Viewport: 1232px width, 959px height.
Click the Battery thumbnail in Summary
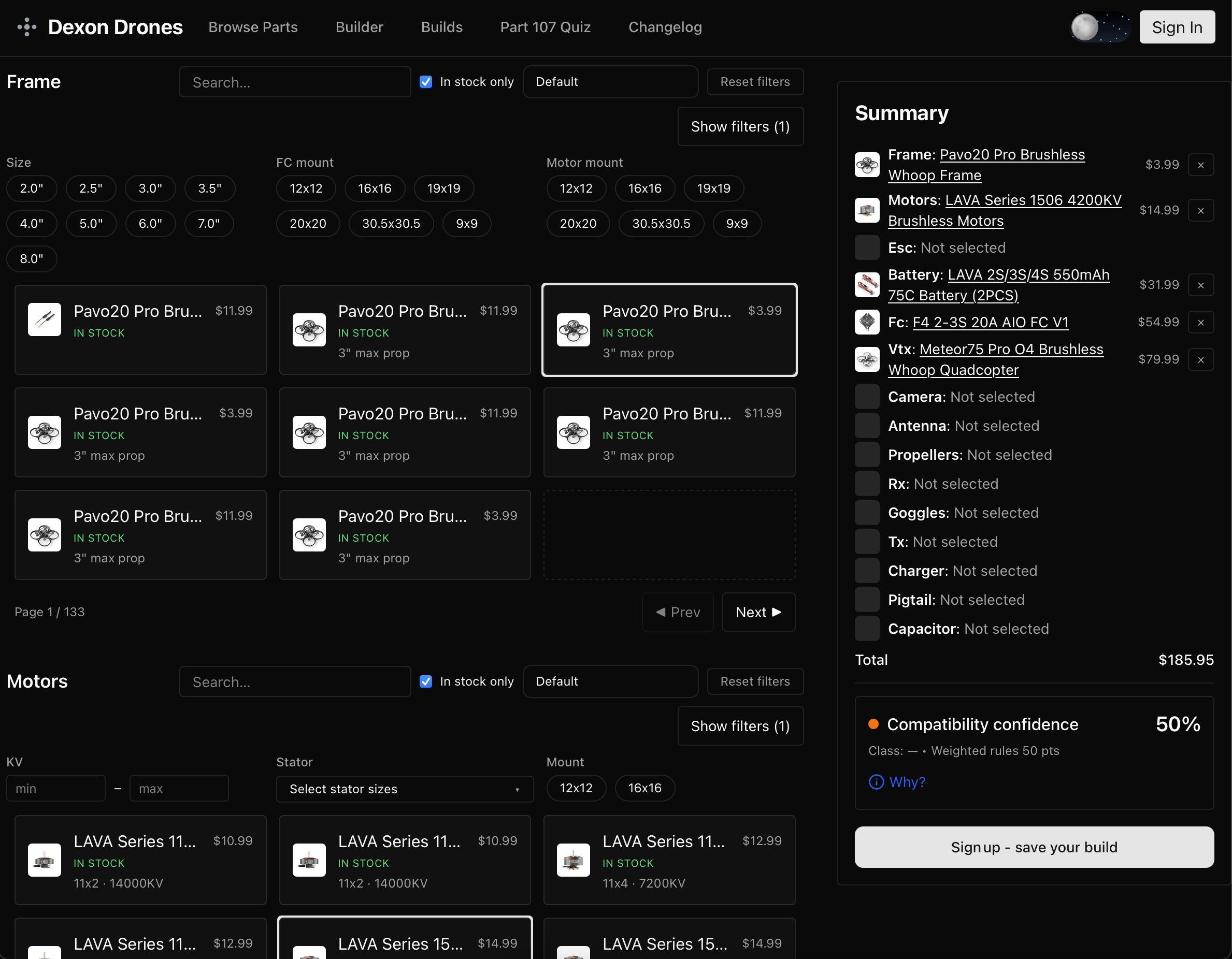867,285
